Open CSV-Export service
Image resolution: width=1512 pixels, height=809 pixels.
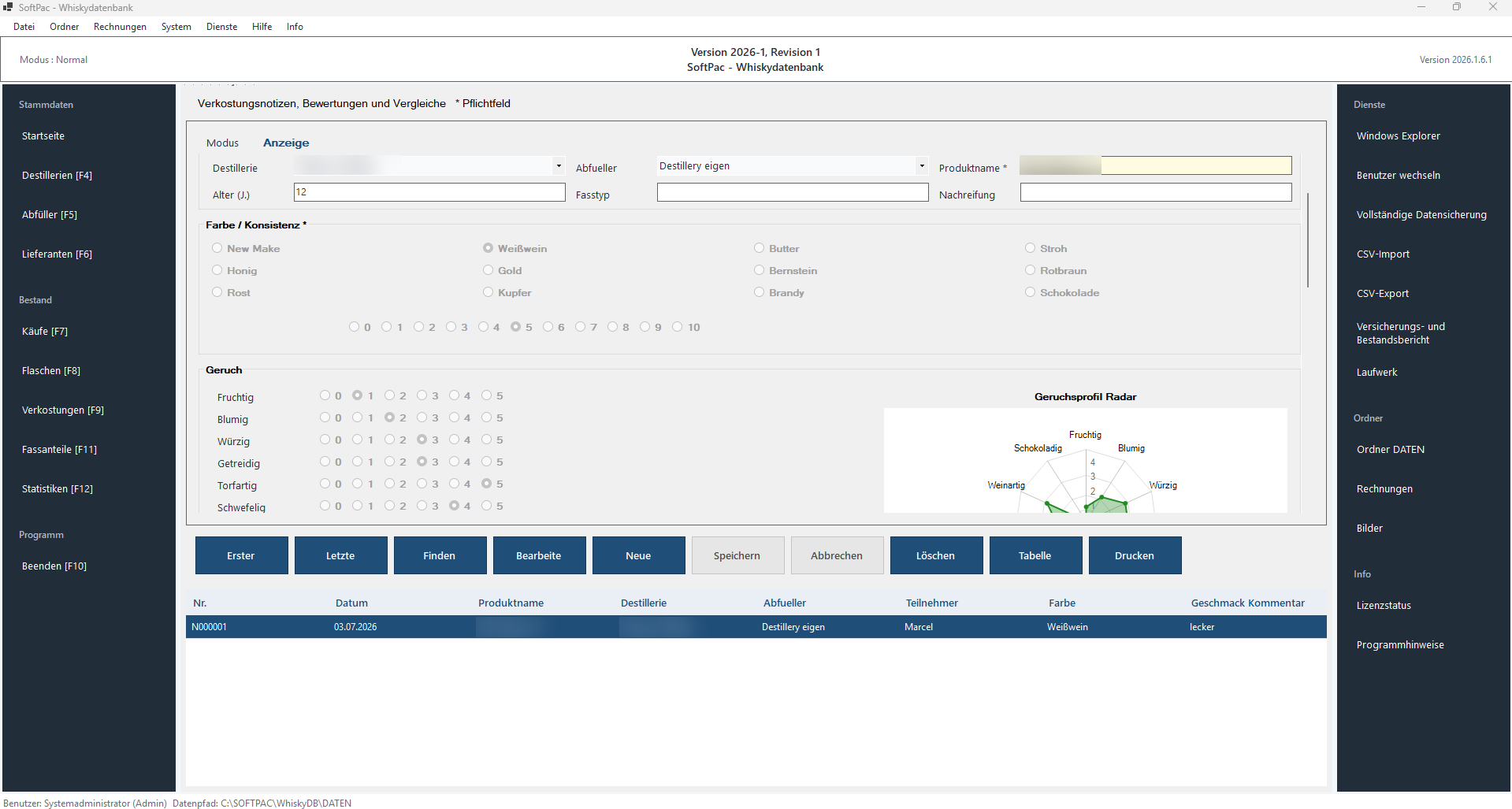pos(1382,293)
